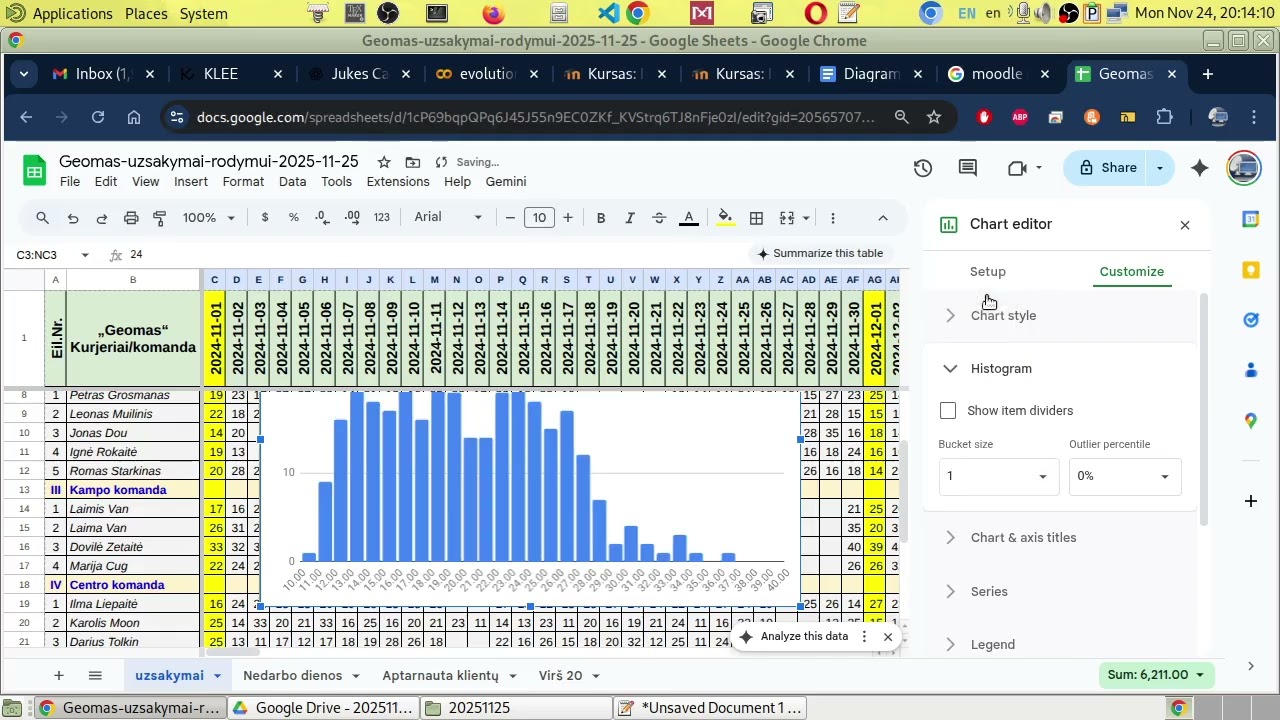Click the Share button
The height and width of the screenshot is (720, 1280).
[x=1105, y=168]
